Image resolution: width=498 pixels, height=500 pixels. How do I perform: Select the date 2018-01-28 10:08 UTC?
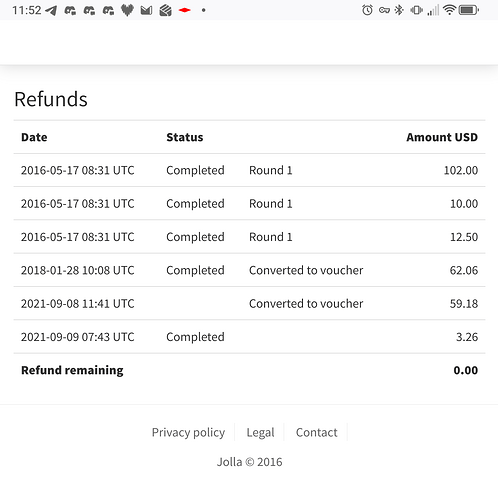click(x=78, y=270)
